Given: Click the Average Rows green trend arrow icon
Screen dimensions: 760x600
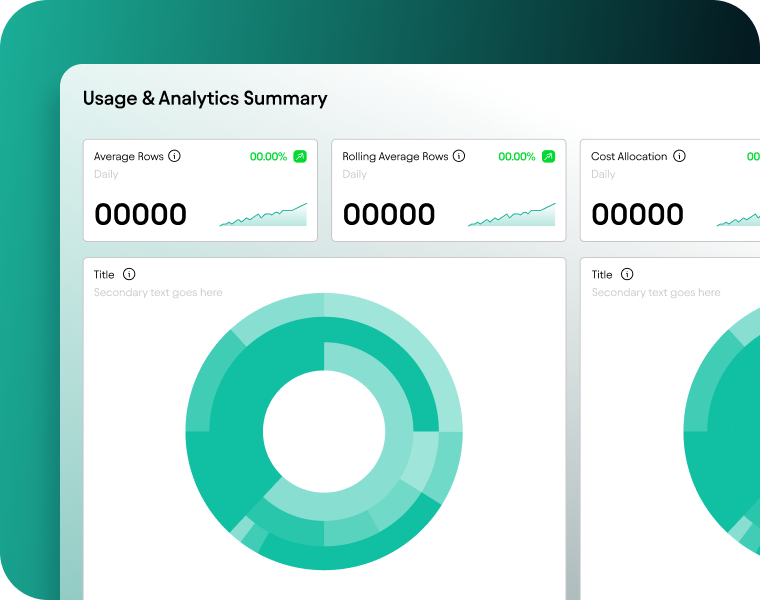Looking at the screenshot, I should (300, 157).
